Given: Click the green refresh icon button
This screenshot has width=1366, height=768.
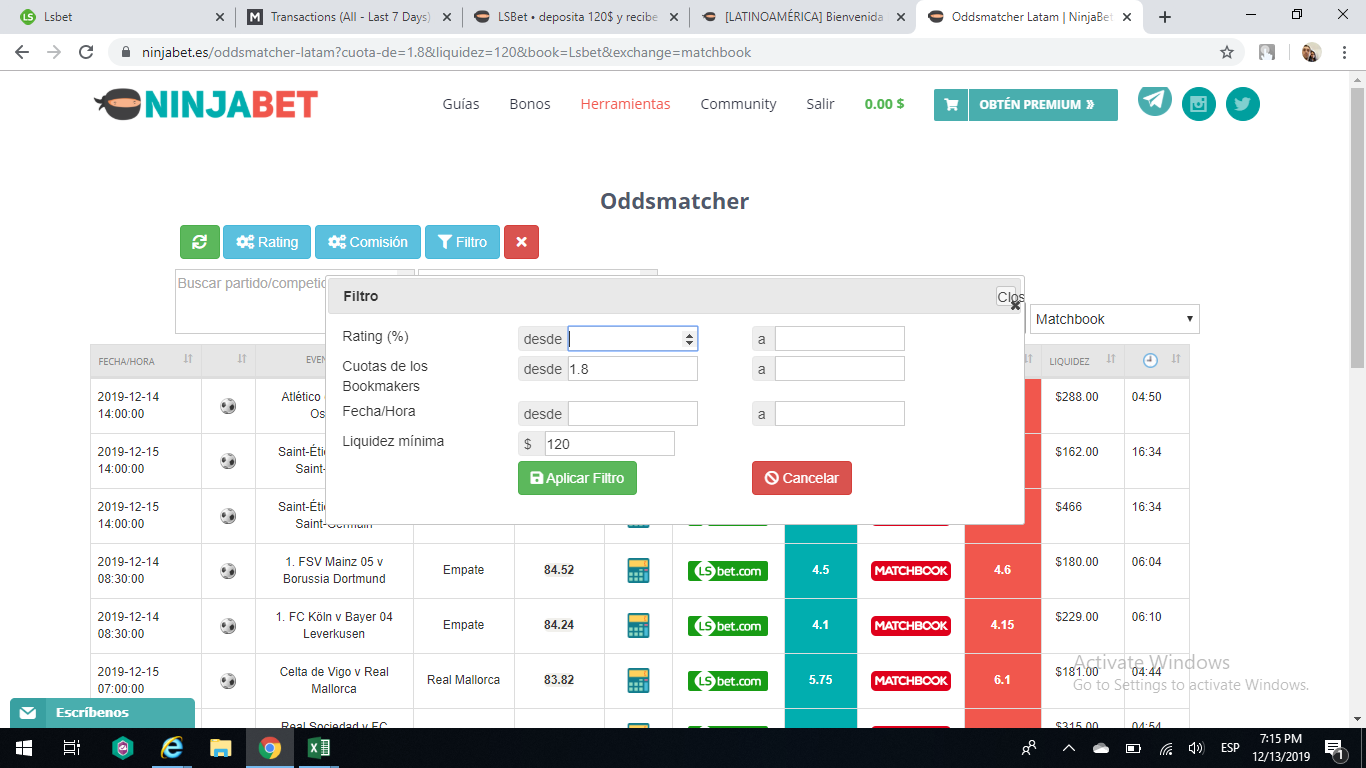Looking at the screenshot, I should [x=200, y=242].
